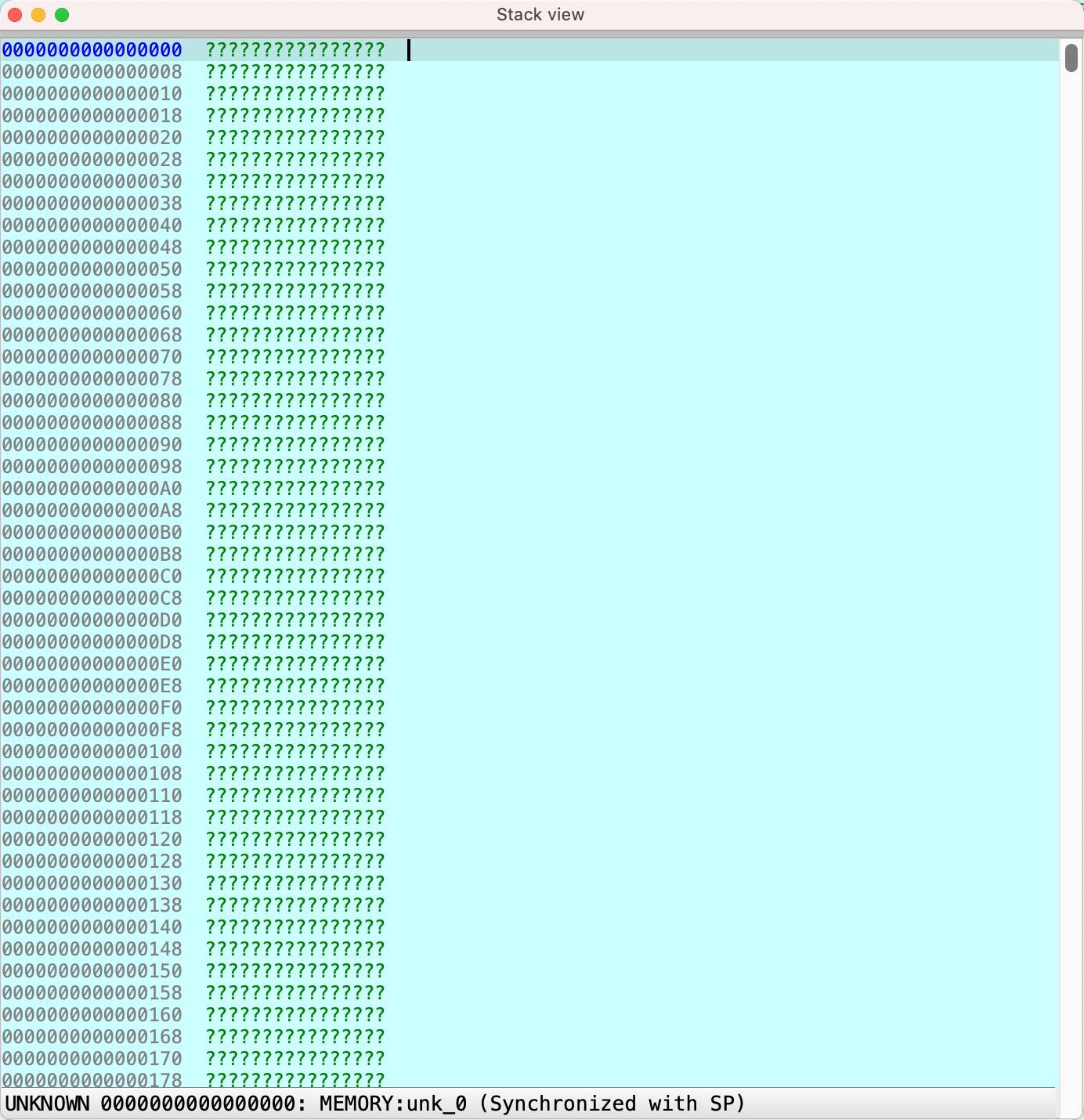Select stack address 0000000000000028
1084x1120 pixels.
click(92, 160)
